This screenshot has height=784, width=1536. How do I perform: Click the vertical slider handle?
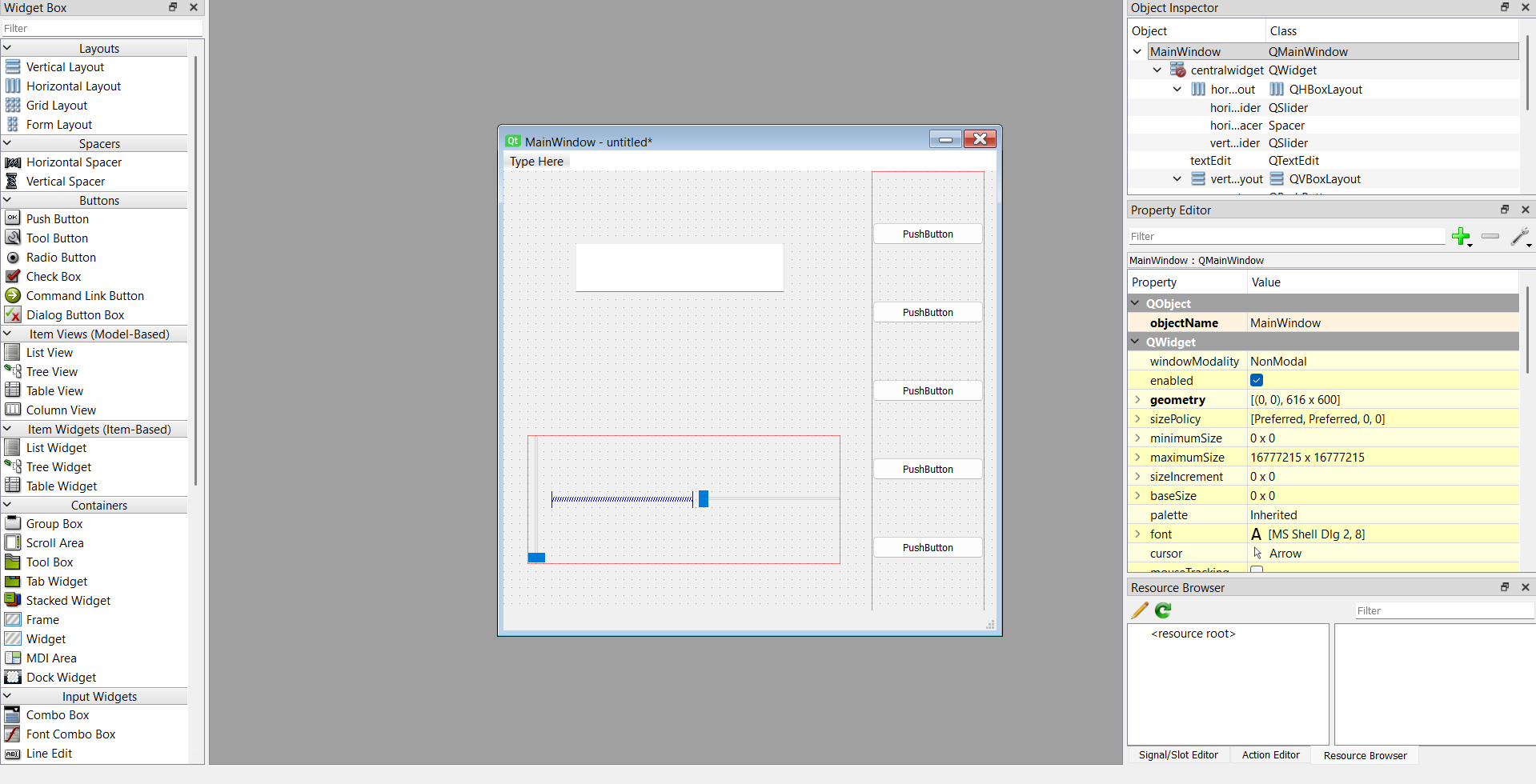point(536,558)
